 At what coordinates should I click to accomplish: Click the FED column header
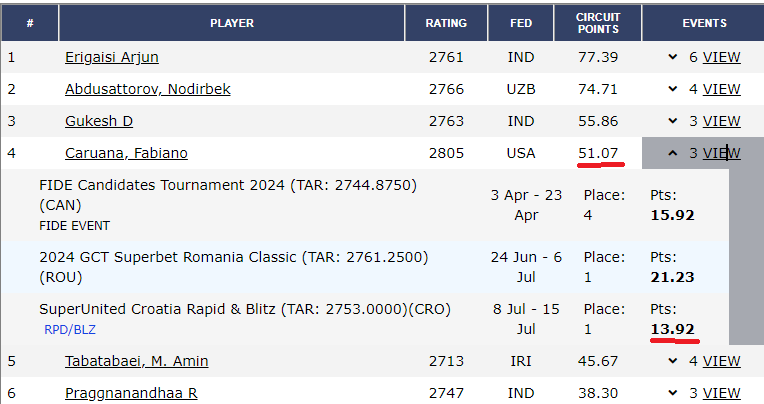[x=520, y=22]
